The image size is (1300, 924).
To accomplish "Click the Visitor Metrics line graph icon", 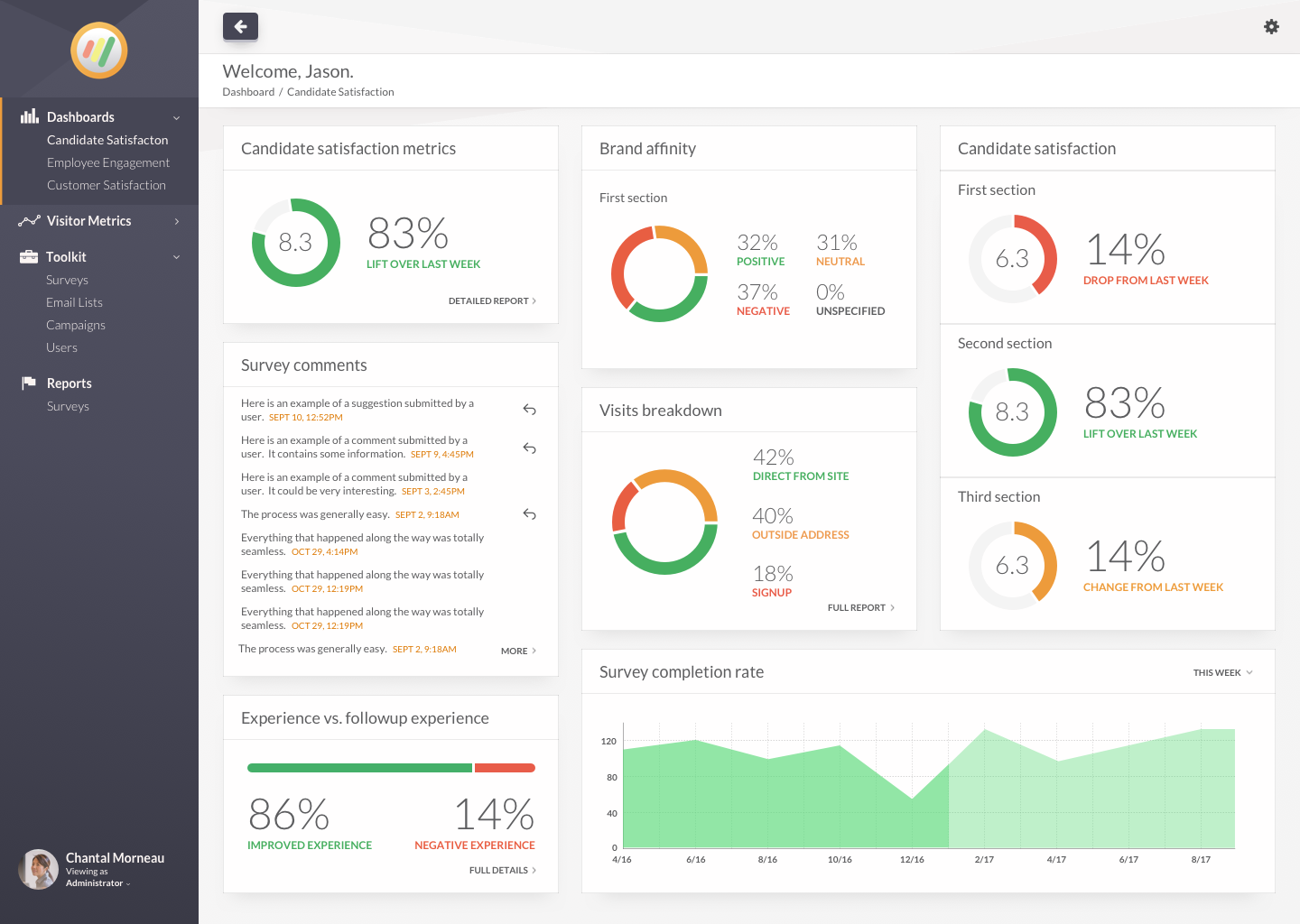I will (30, 221).
